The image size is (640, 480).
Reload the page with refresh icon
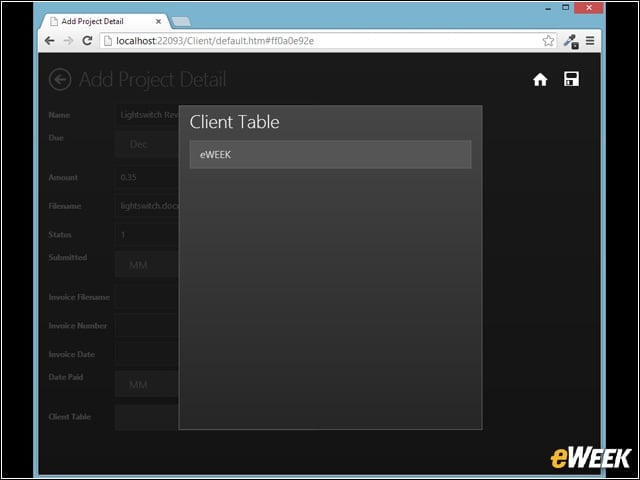point(87,41)
